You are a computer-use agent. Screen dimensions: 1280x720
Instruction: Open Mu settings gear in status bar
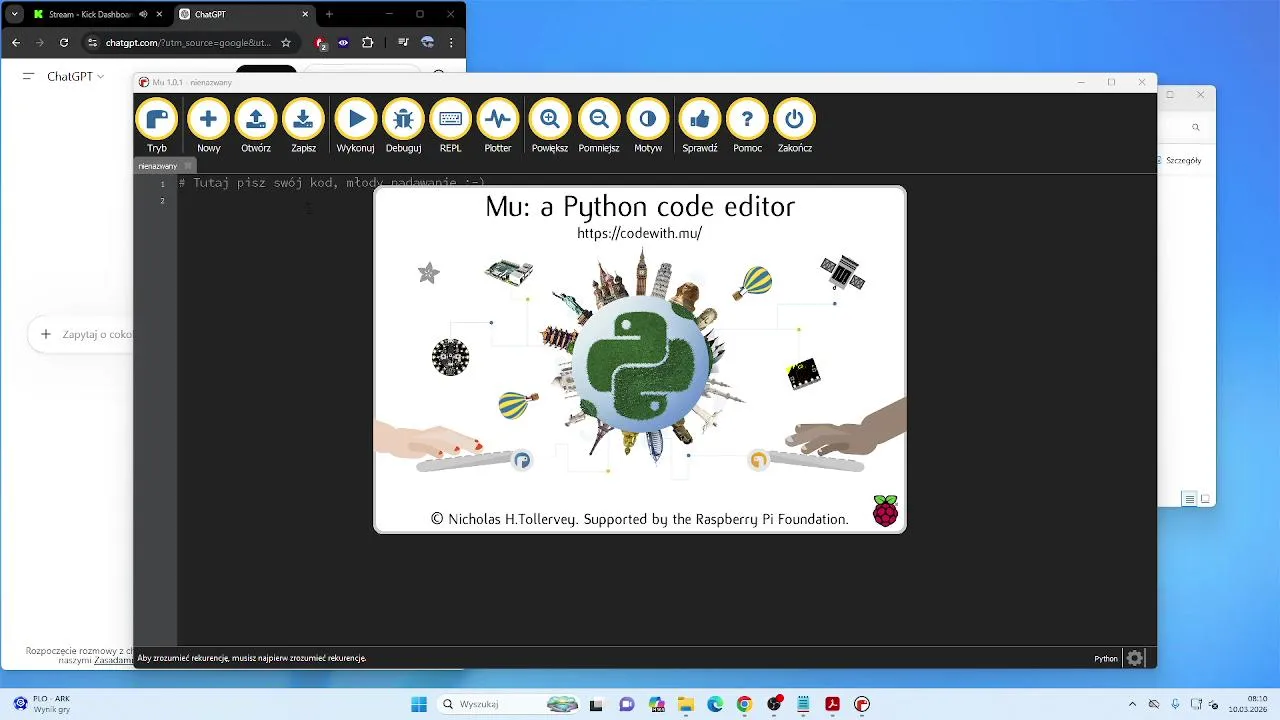[x=1135, y=658]
